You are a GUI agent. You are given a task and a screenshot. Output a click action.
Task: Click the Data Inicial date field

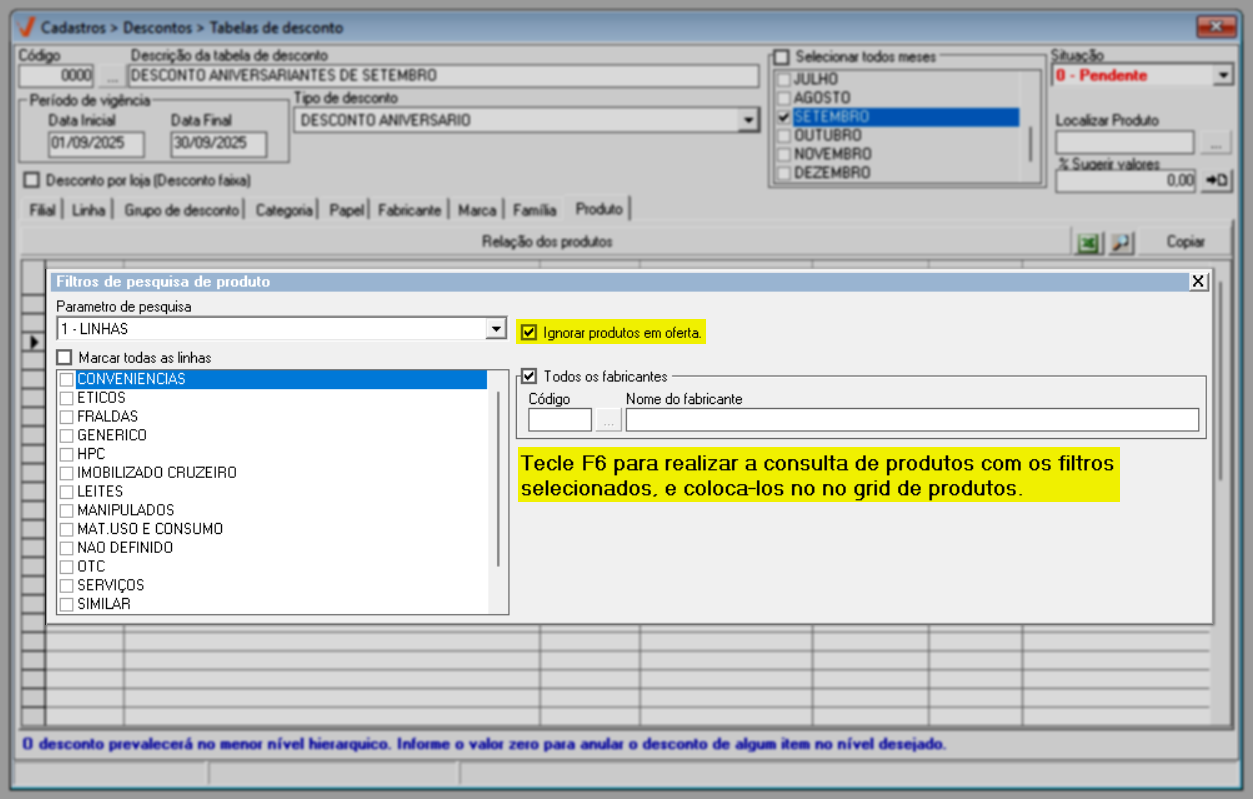tap(96, 144)
